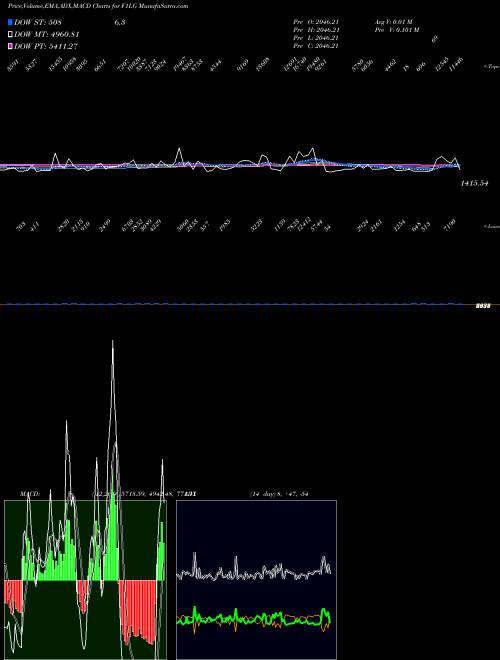Click the 'Pre V: 0.101 M' volume label
The image size is (500, 660).
(x=397, y=30)
